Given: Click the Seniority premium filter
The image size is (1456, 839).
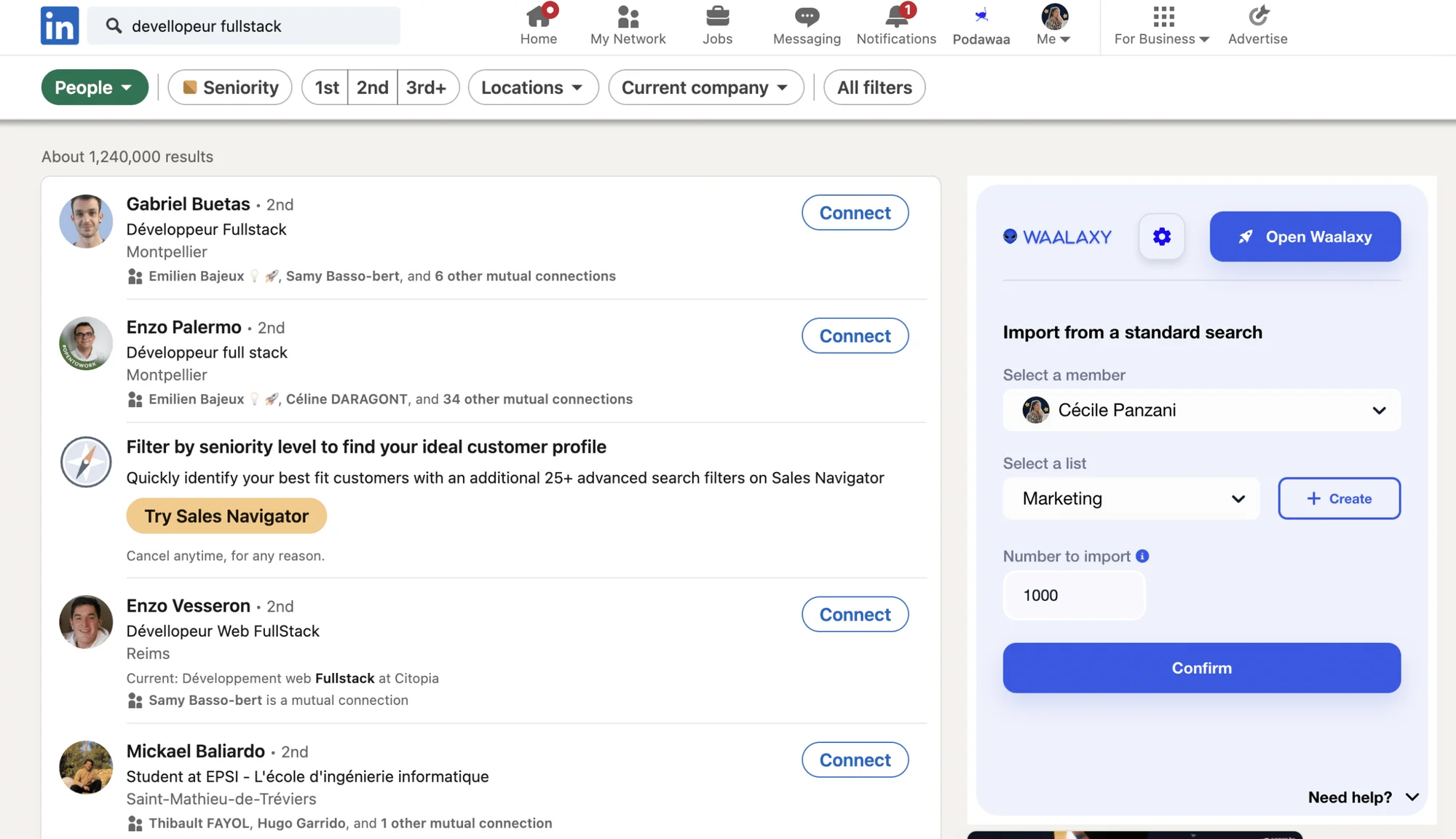Looking at the screenshot, I should 230,87.
